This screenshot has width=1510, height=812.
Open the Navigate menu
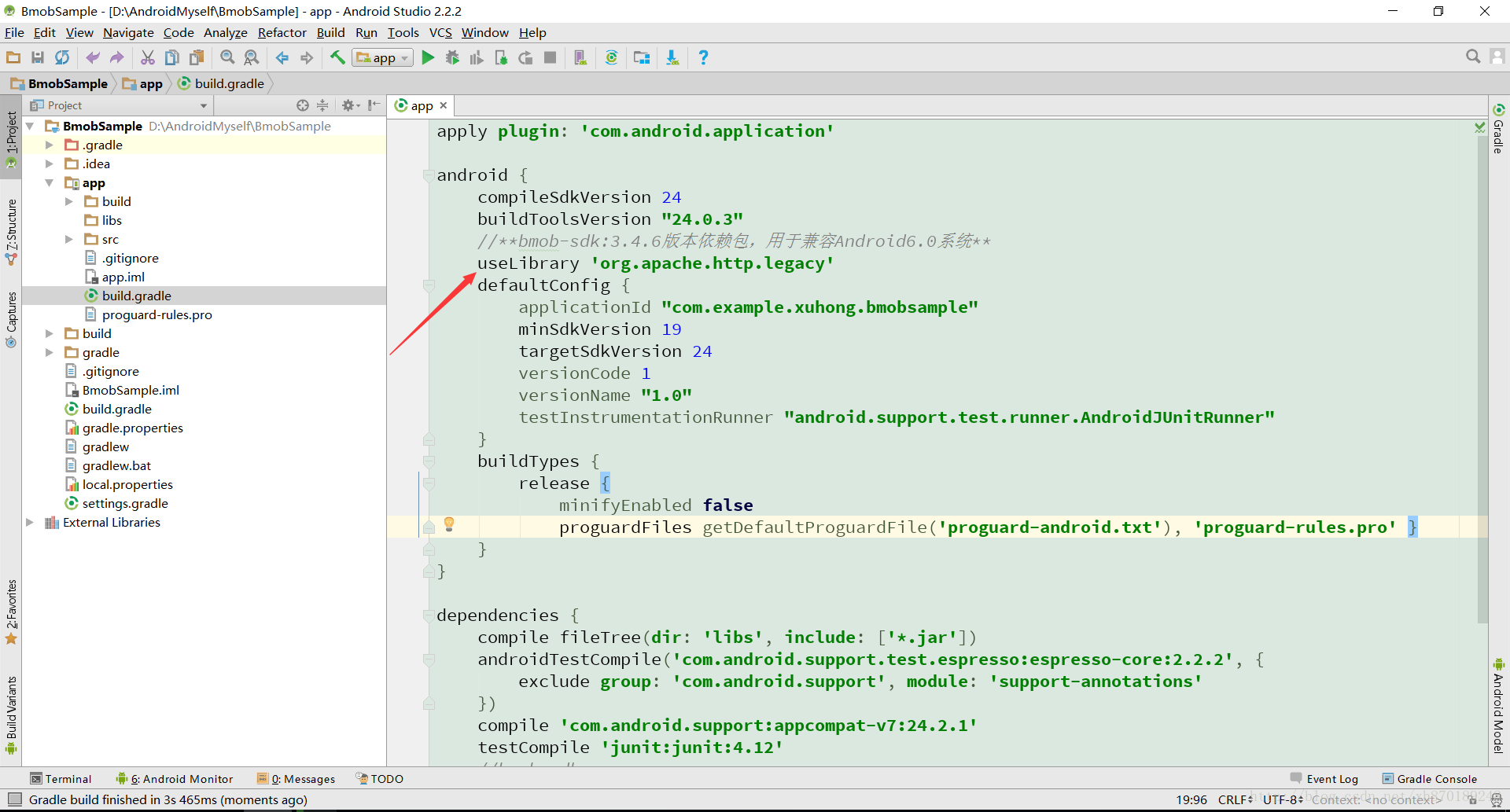[x=128, y=32]
